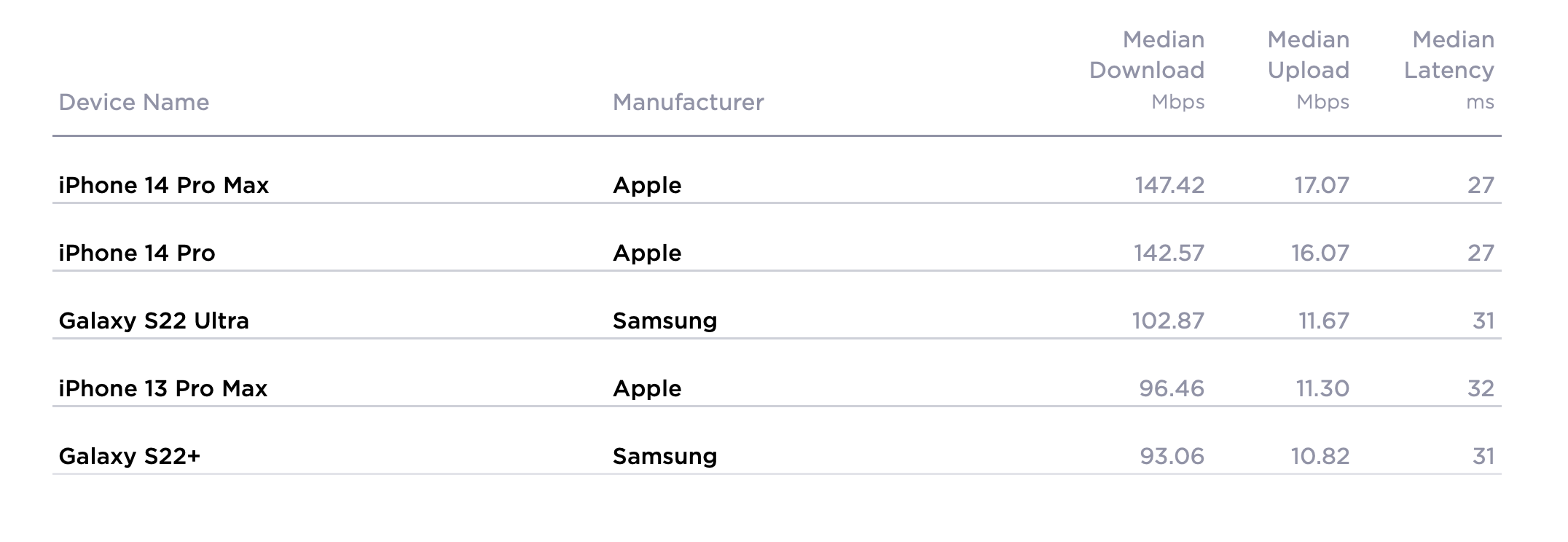Open the Galaxy S22+ device entry

(129, 456)
